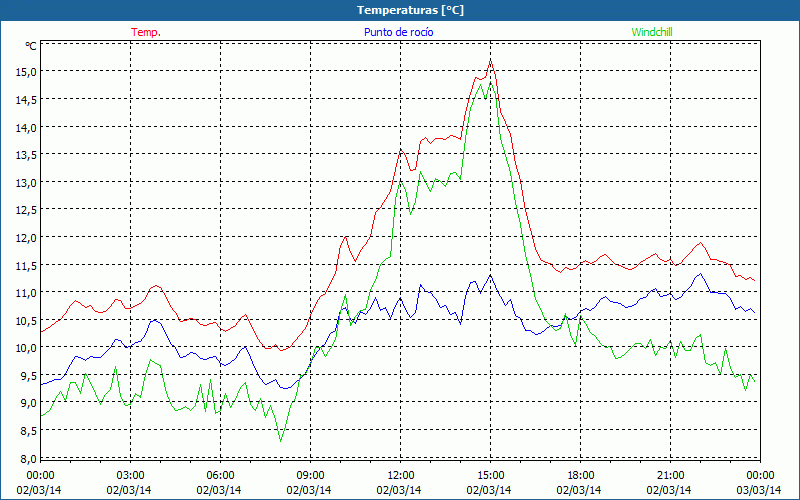This screenshot has width=800, height=500.
Task: Click the 21:00 time axis label
Action: 670,476
